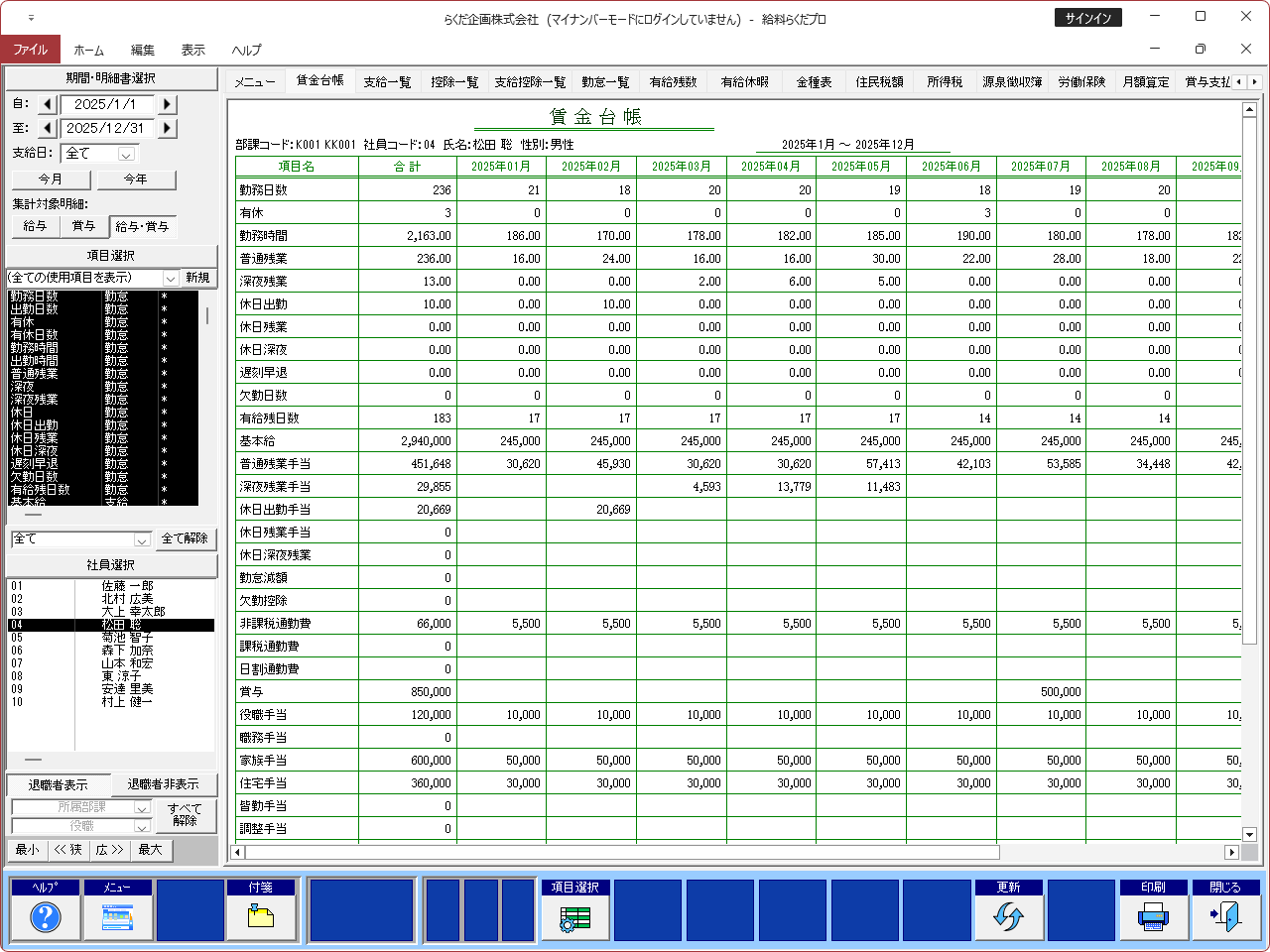Expand the 支給日 dropdown
The width and height of the screenshot is (1270, 952).
coord(126,154)
